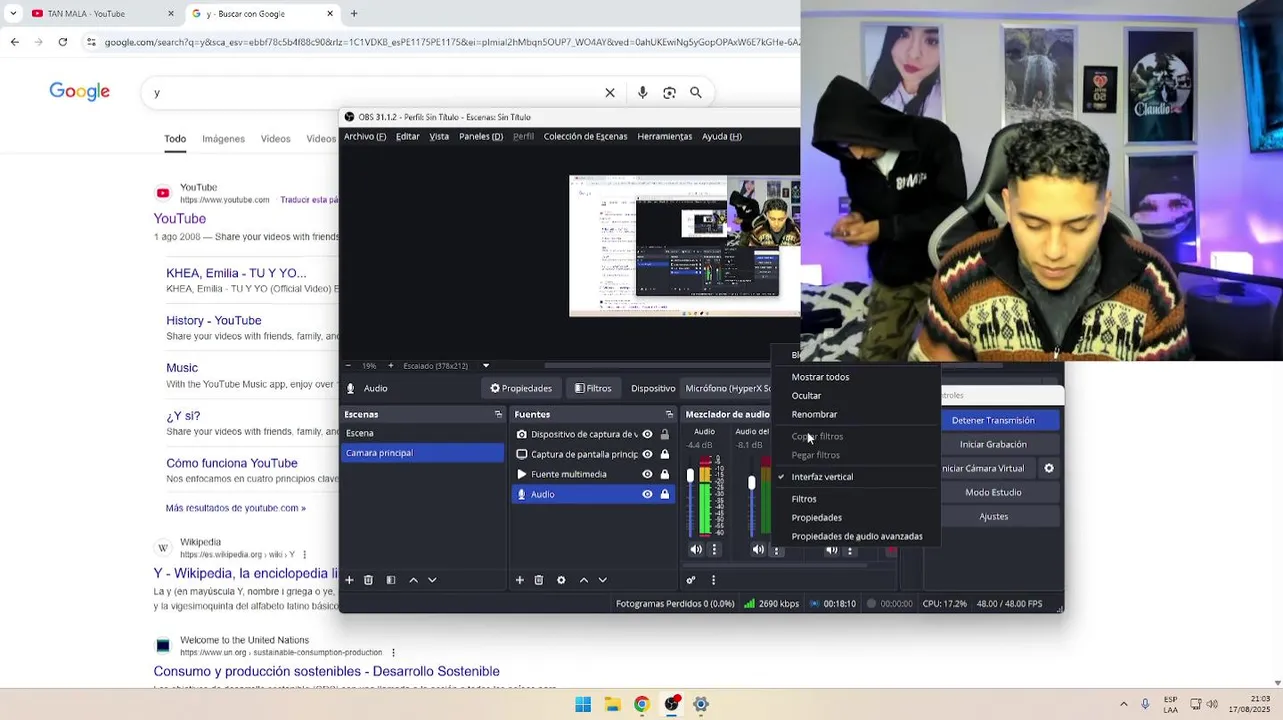Click the Google search magnifier icon
The height and width of the screenshot is (720, 1283).
click(x=696, y=92)
